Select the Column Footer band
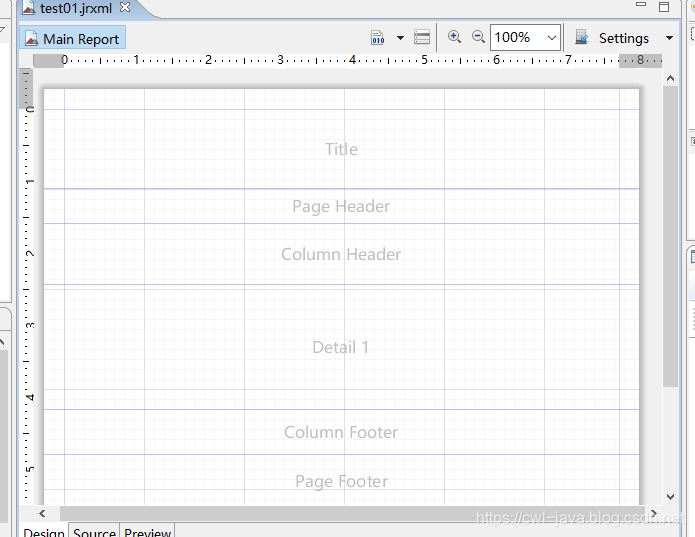The image size is (695, 537). (341, 432)
